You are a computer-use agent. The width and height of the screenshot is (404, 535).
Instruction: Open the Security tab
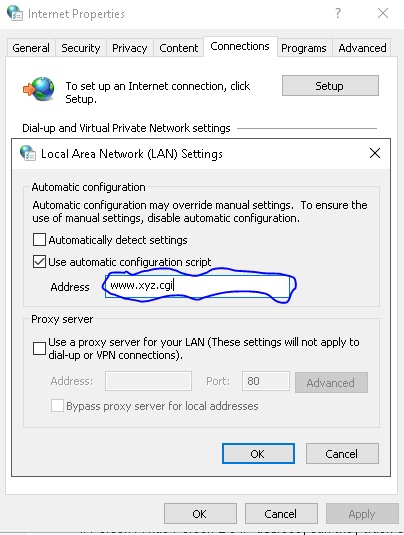click(81, 48)
